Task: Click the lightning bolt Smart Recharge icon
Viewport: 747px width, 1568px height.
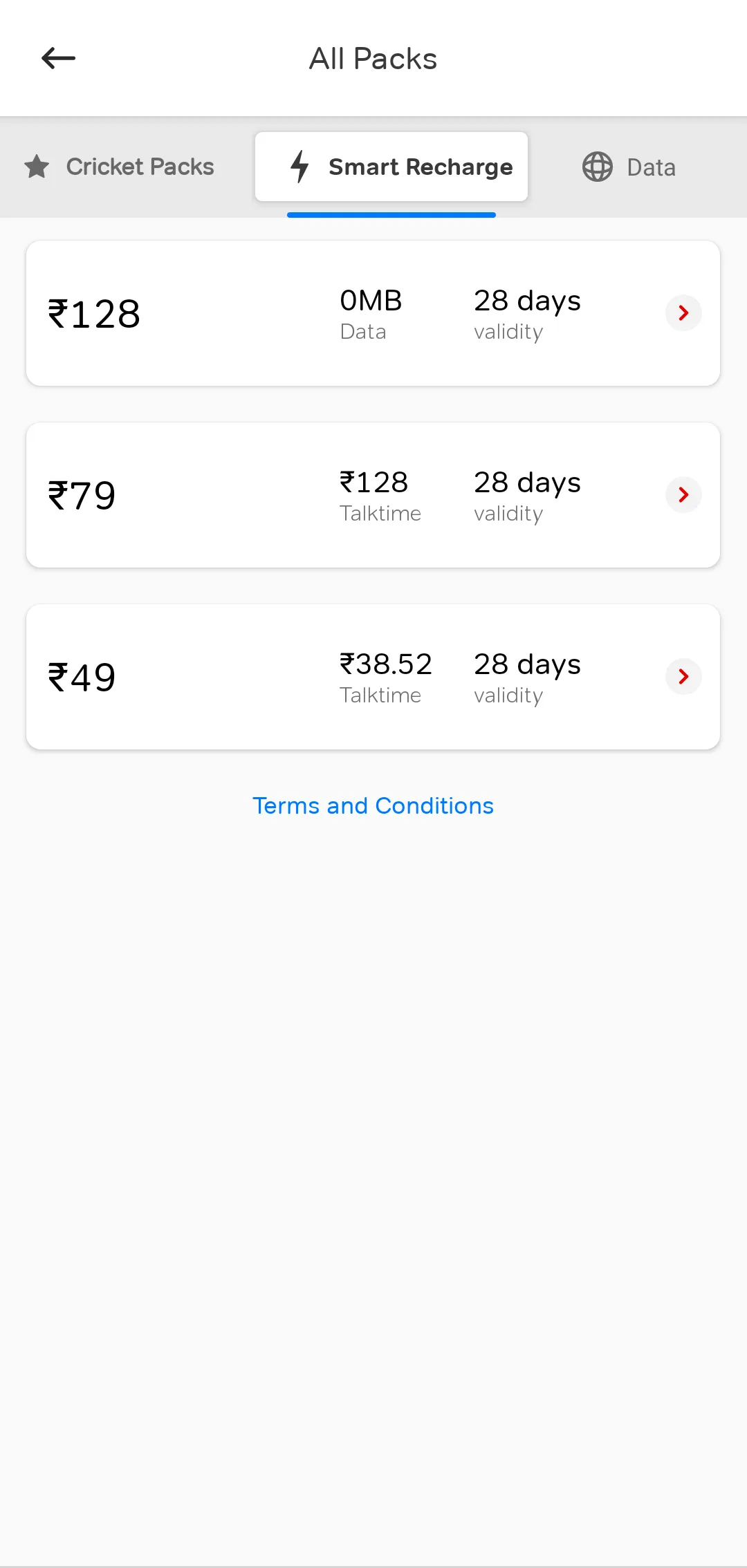Action: tap(299, 167)
